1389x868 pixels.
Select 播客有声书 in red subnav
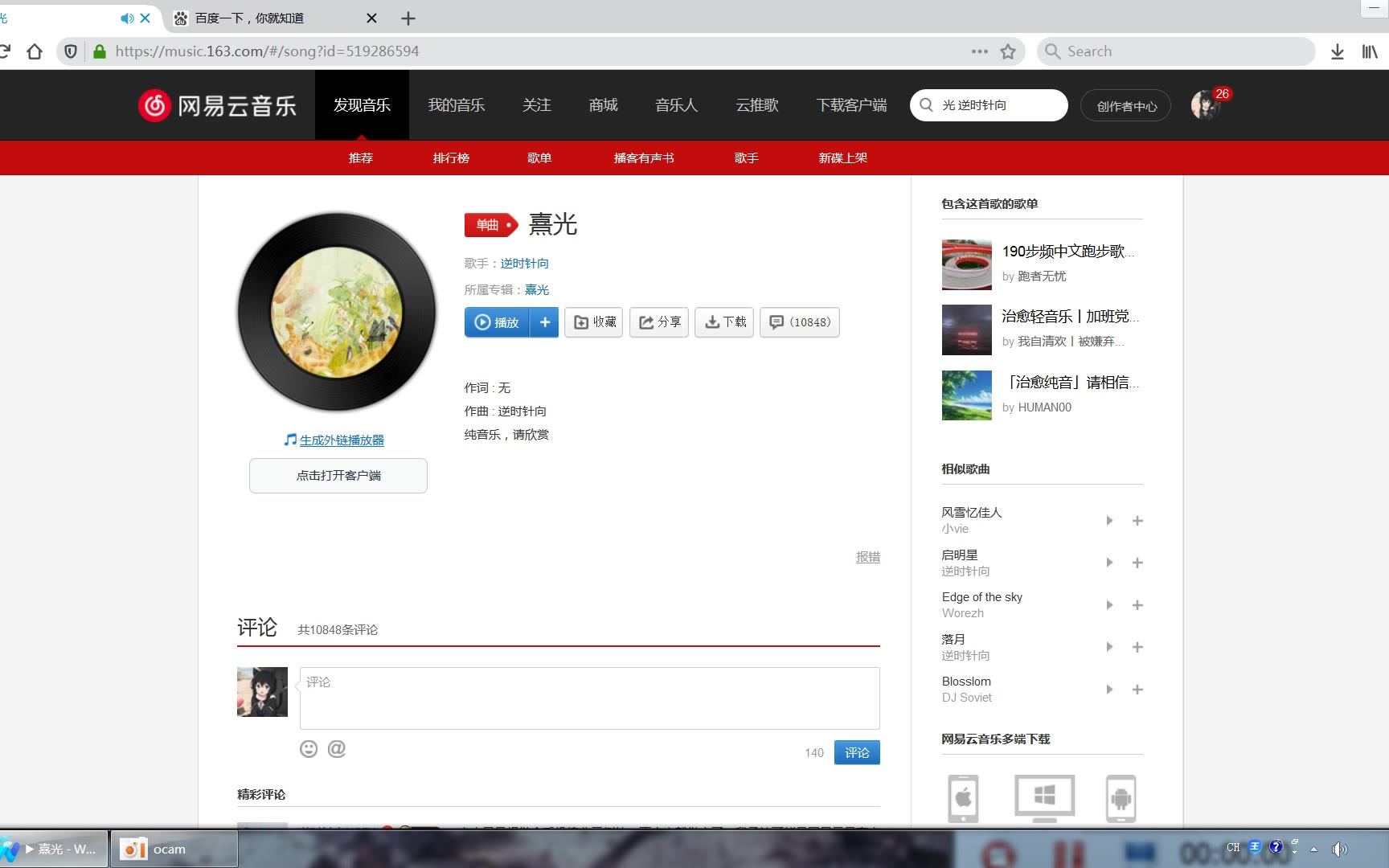tap(644, 158)
